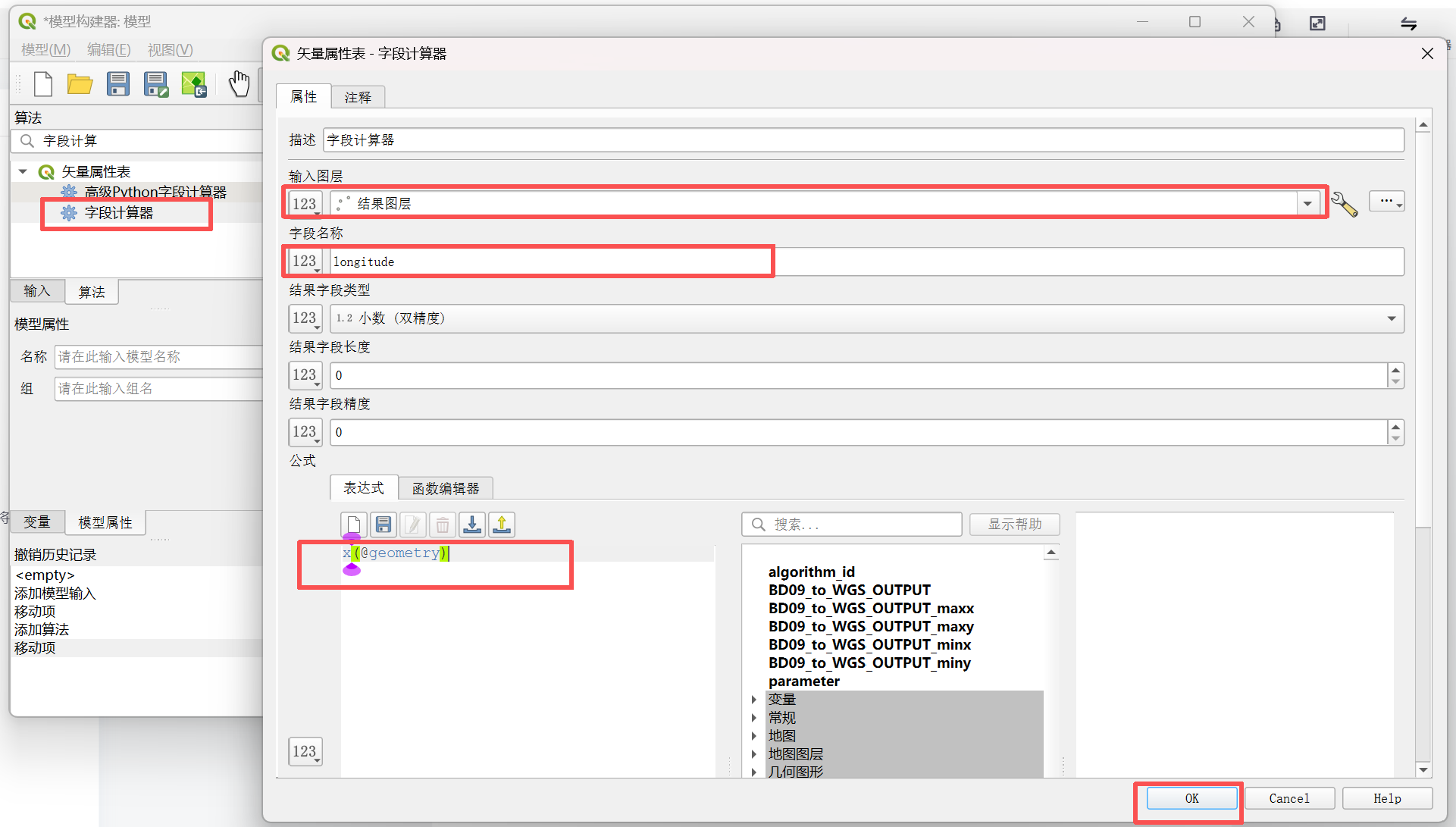
Task: Click the pan hand tool
Action: coord(240,83)
